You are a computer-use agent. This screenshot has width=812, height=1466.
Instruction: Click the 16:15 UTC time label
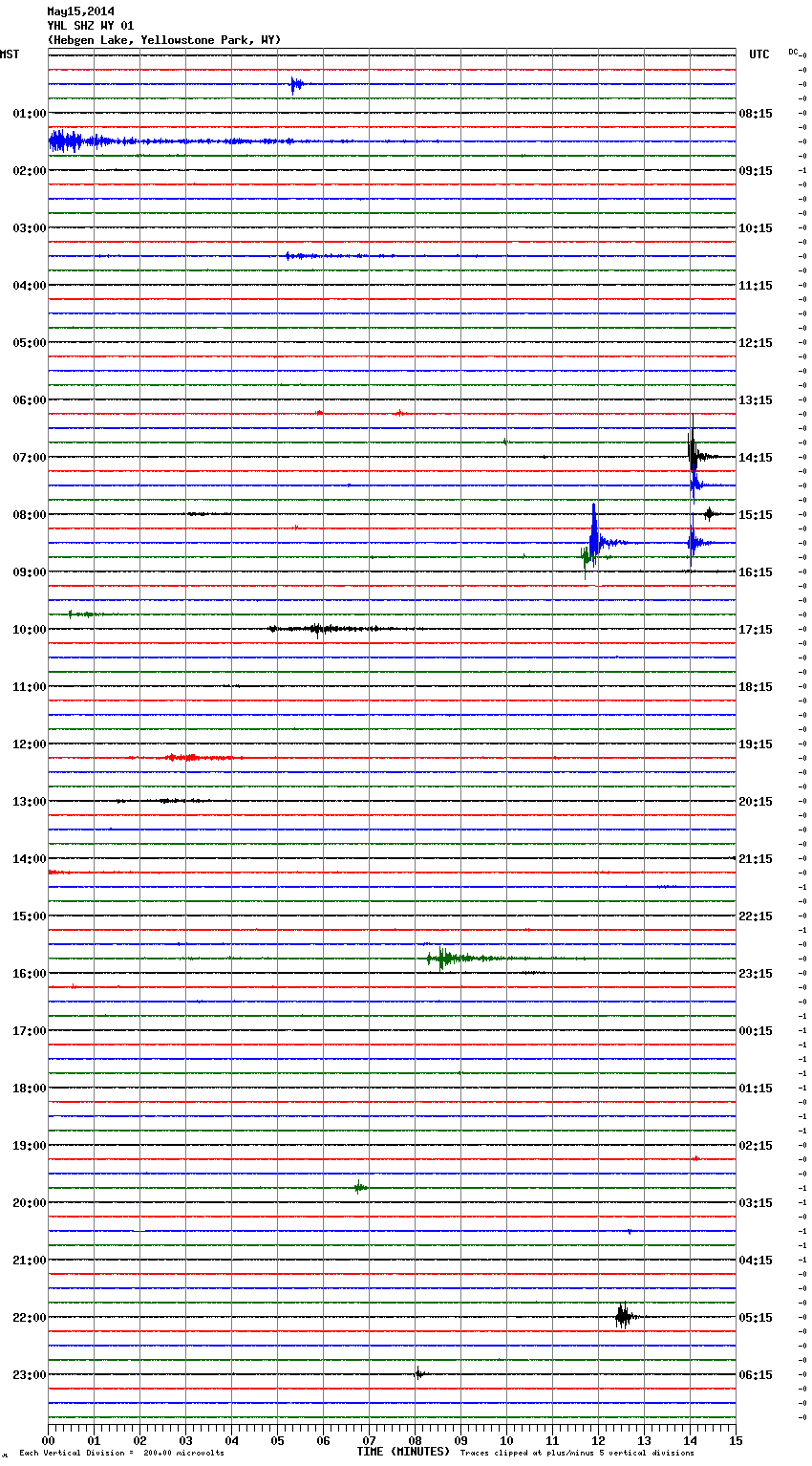(756, 572)
